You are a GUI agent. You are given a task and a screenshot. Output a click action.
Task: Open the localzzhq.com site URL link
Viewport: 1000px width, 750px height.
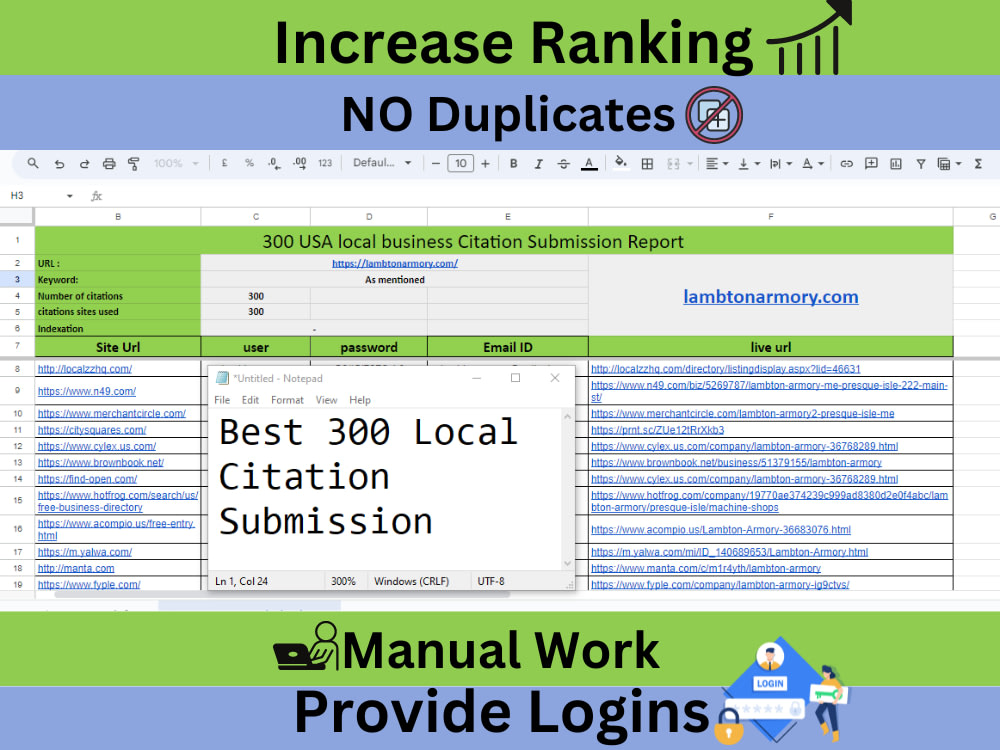point(85,369)
